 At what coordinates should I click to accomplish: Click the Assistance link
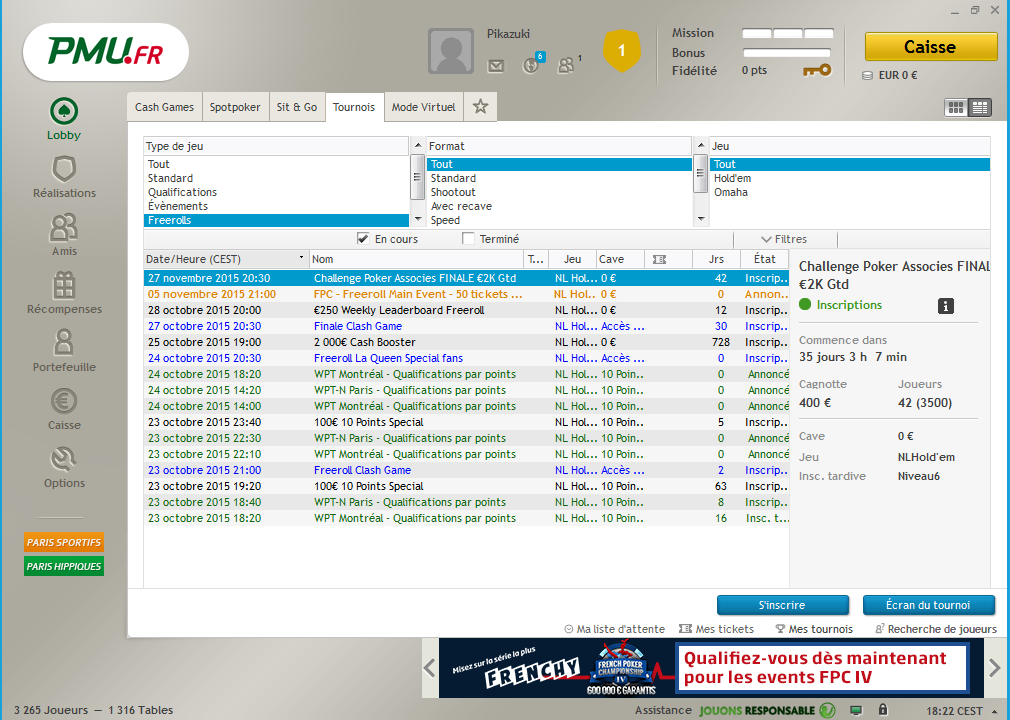[663, 710]
